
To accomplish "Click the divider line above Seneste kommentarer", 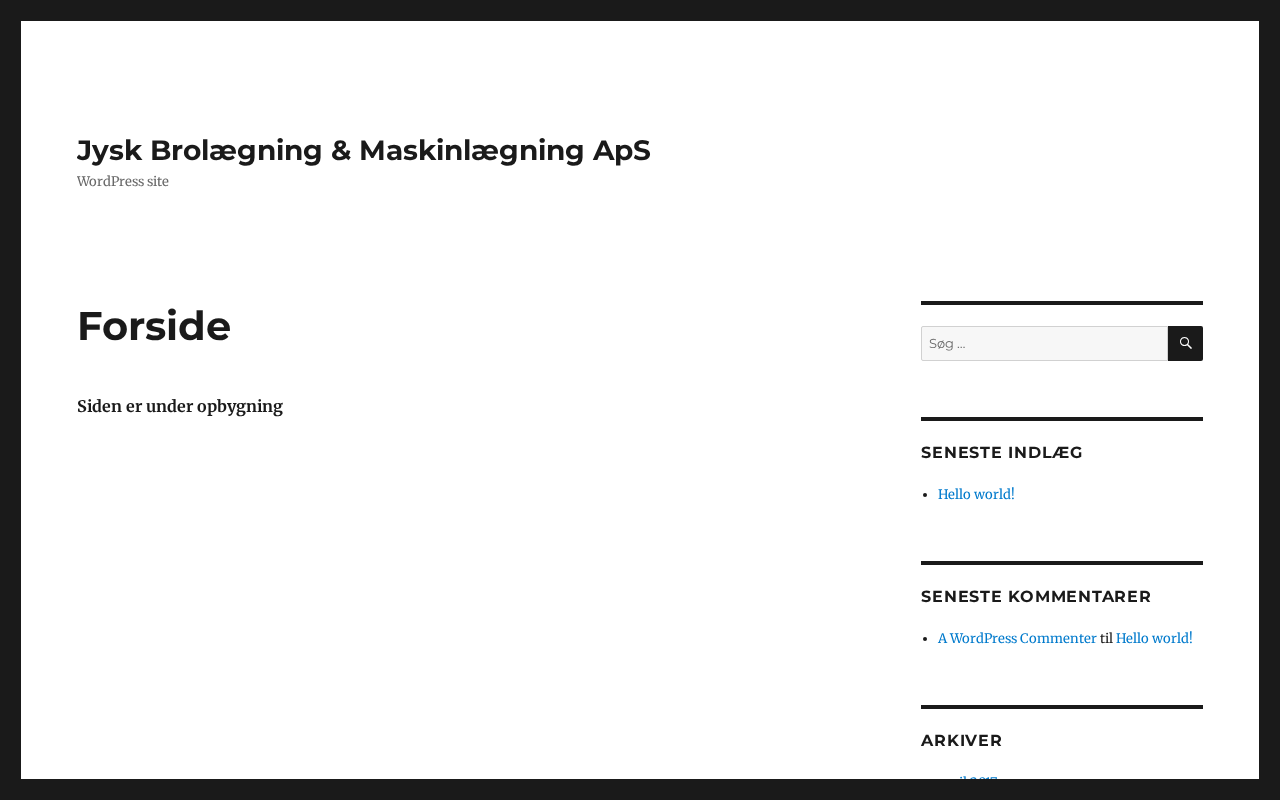I will (1061, 563).
